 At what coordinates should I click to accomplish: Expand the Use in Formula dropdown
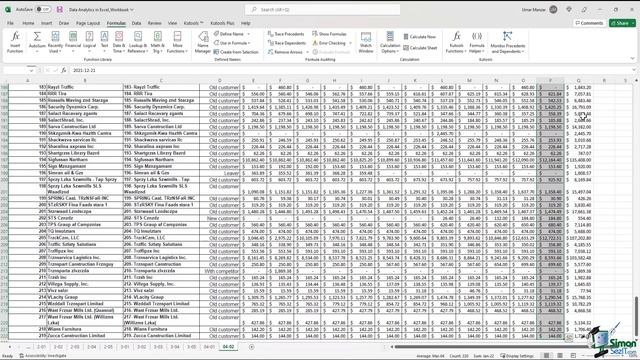pyautogui.click(x=249, y=43)
